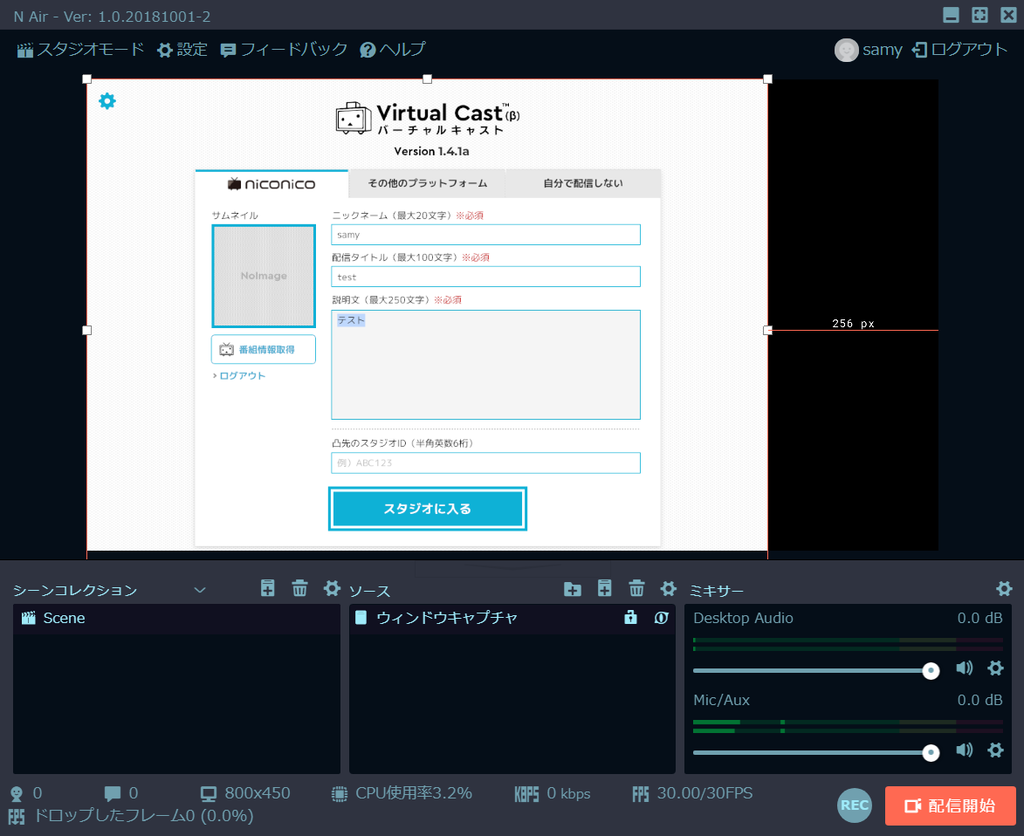
Task: Click the 0 kbps bitrate indicator
Action: pos(552,794)
